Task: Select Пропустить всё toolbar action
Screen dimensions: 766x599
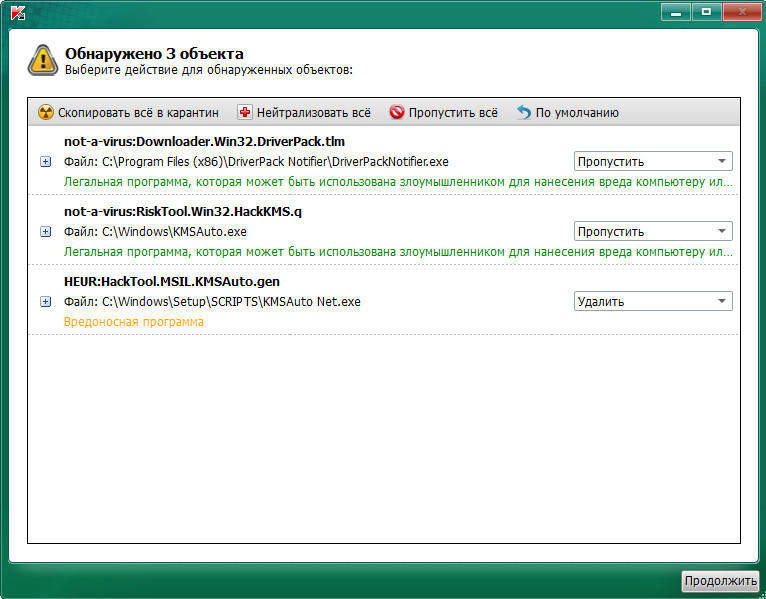Action: click(x=444, y=112)
